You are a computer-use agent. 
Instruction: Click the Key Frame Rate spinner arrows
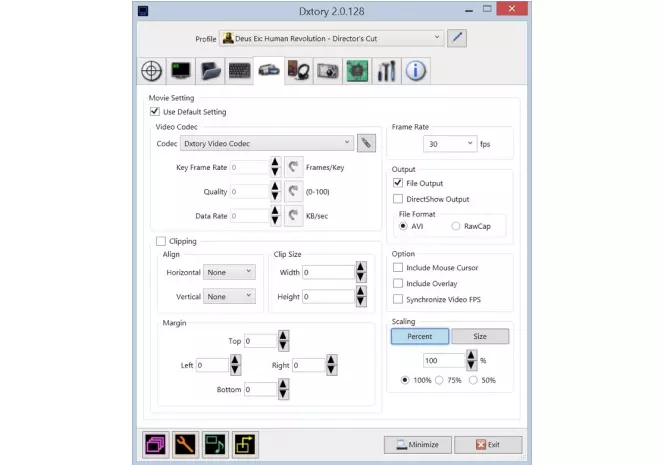pyautogui.click(x=275, y=167)
